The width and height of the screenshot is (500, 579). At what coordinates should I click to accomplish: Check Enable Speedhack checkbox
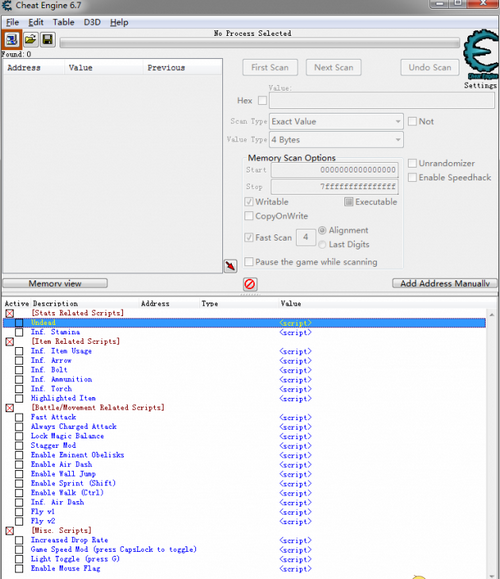[412, 177]
